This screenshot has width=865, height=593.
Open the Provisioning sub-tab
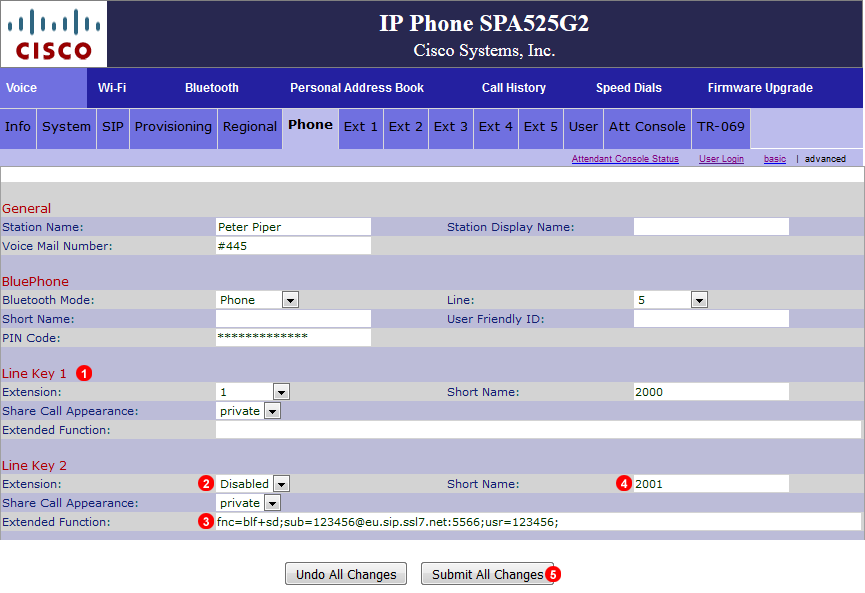pos(173,129)
